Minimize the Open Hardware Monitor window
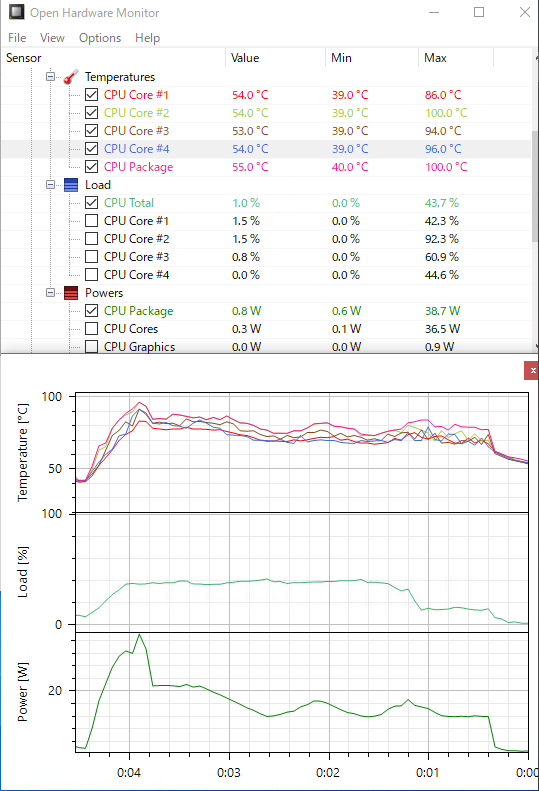539x791 pixels. (x=434, y=12)
